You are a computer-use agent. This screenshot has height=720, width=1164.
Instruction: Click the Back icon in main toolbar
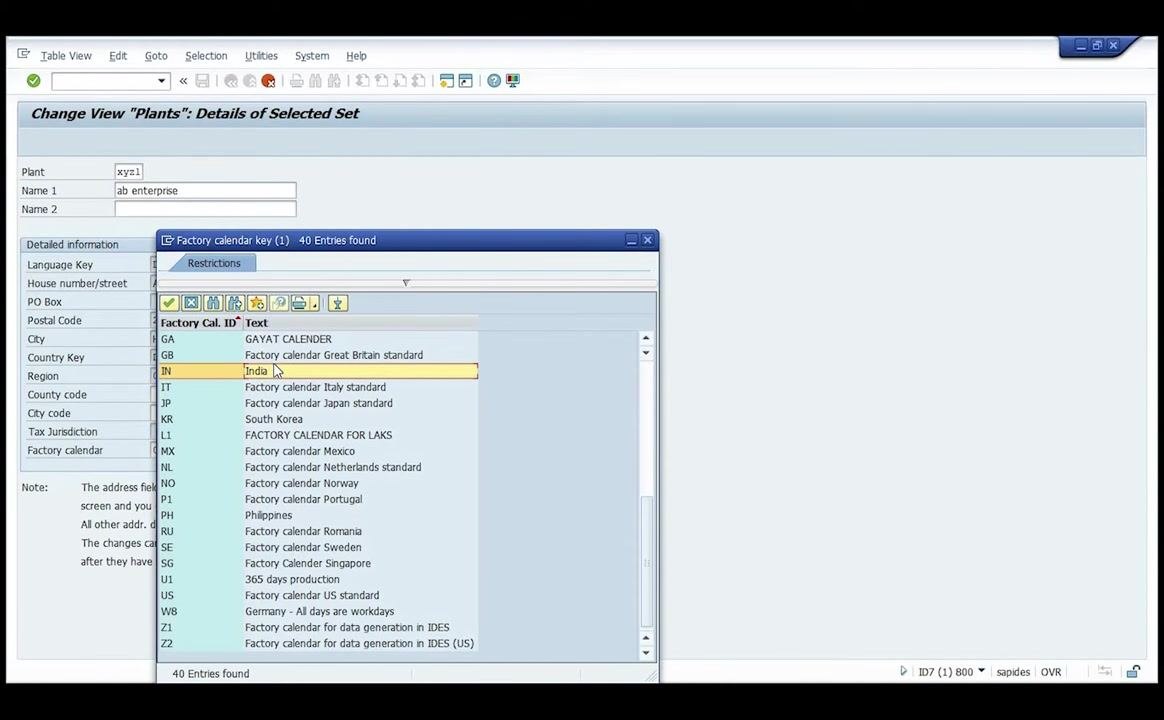(231, 81)
